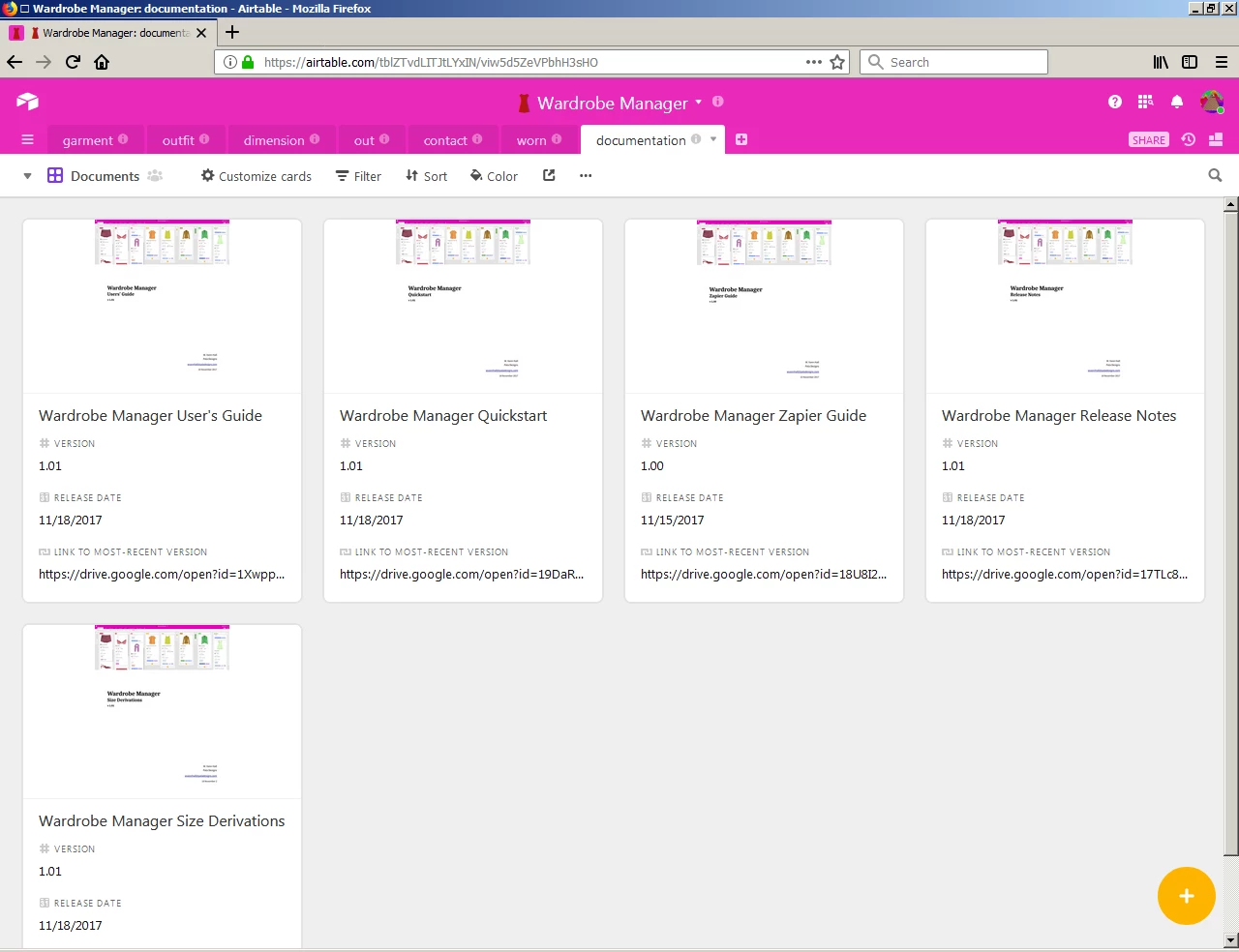The height and width of the screenshot is (952, 1239).
Task: Open Quickstart Google Drive link
Action: click(462, 574)
